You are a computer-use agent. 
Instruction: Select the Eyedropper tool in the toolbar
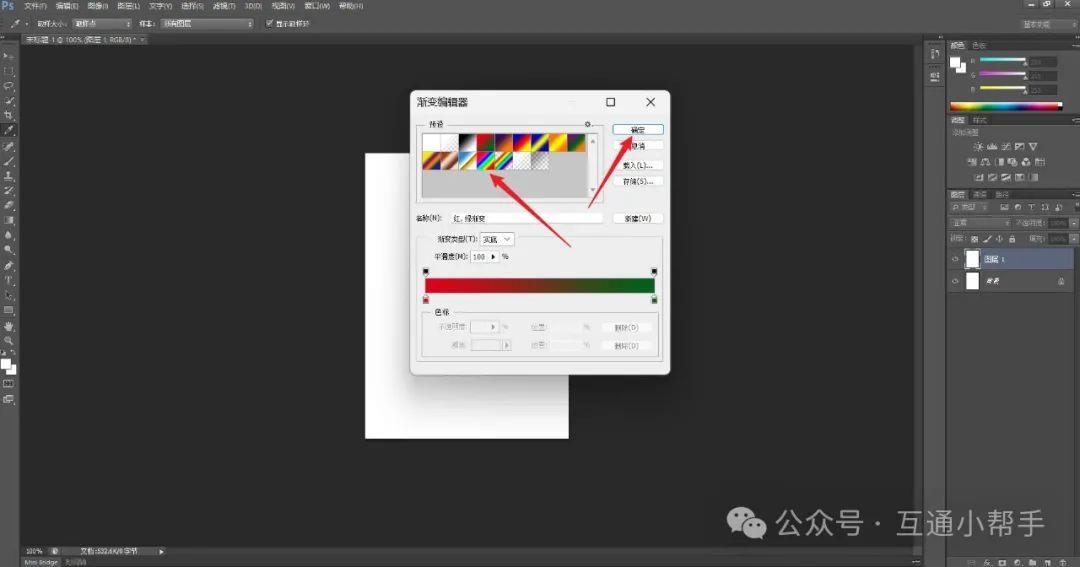click(x=9, y=131)
